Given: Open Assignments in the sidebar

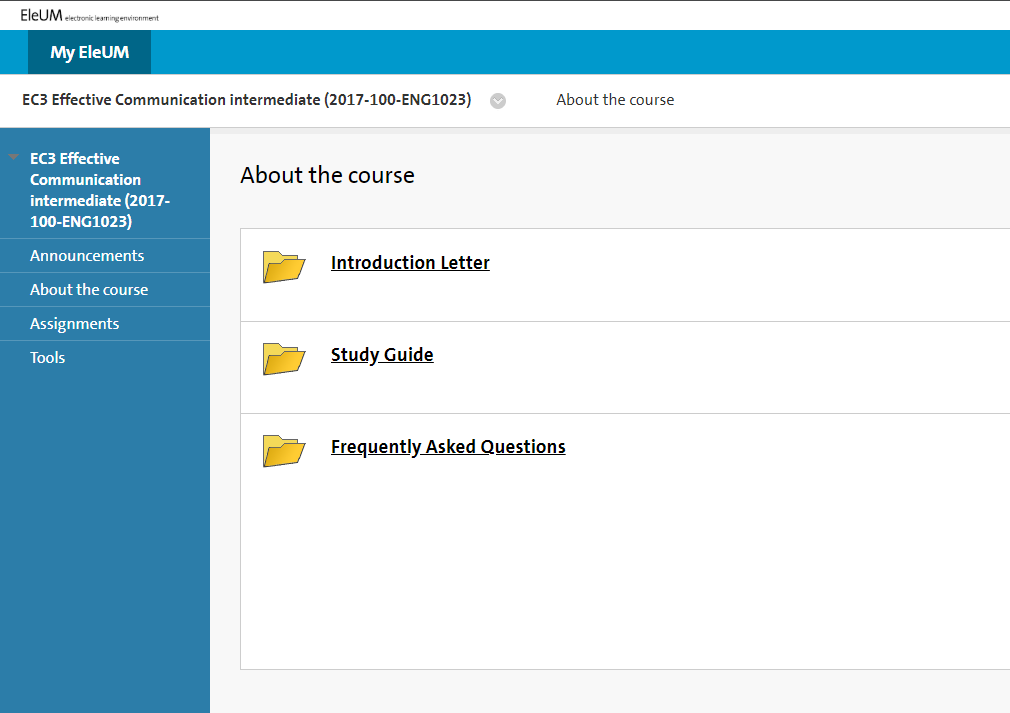Looking at the screenshot, I should [74, 324].
